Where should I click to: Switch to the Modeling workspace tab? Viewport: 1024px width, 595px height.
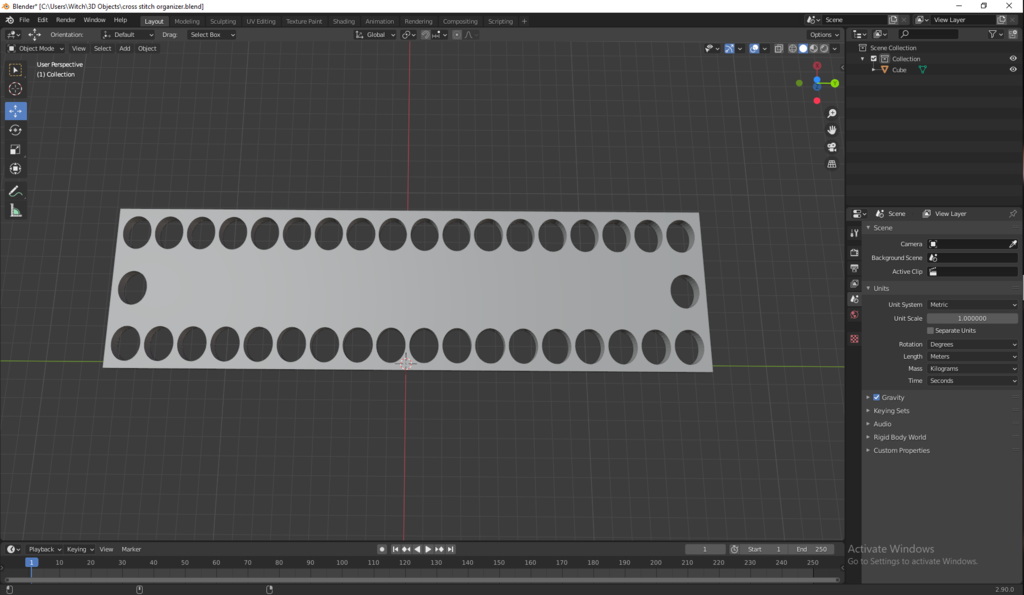187,21
